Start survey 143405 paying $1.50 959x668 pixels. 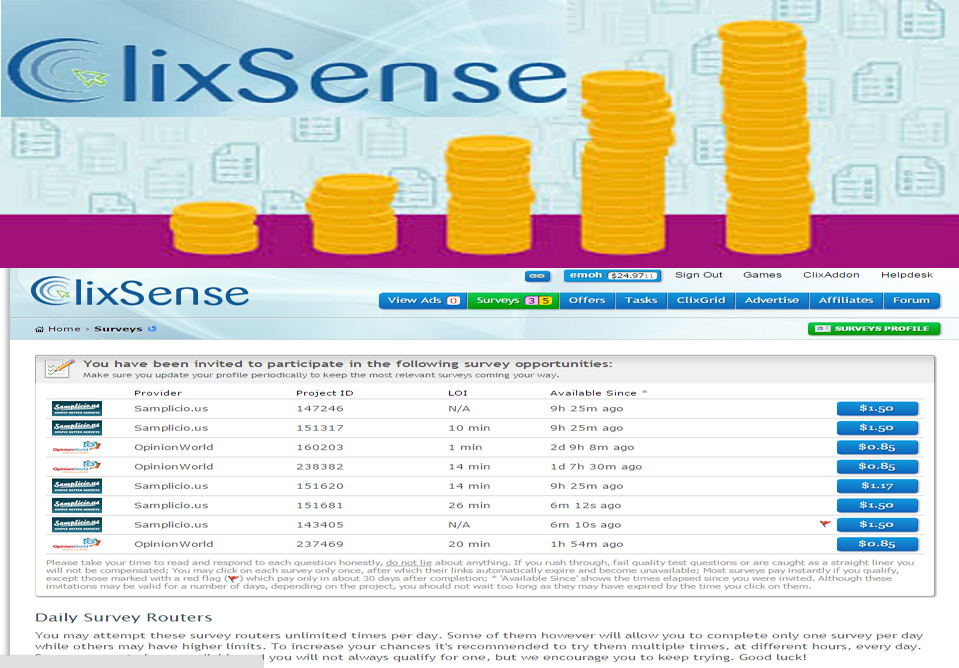click(x=877, y=524)
